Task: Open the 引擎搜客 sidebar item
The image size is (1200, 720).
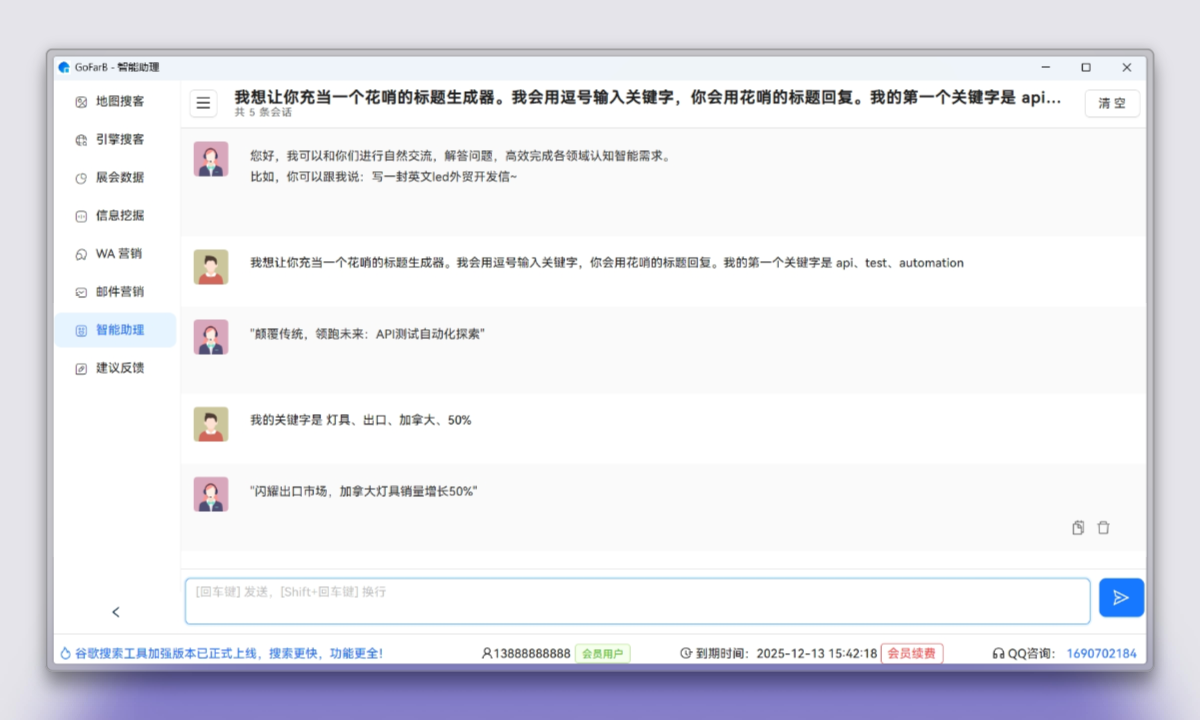Action: coord(115,139)
